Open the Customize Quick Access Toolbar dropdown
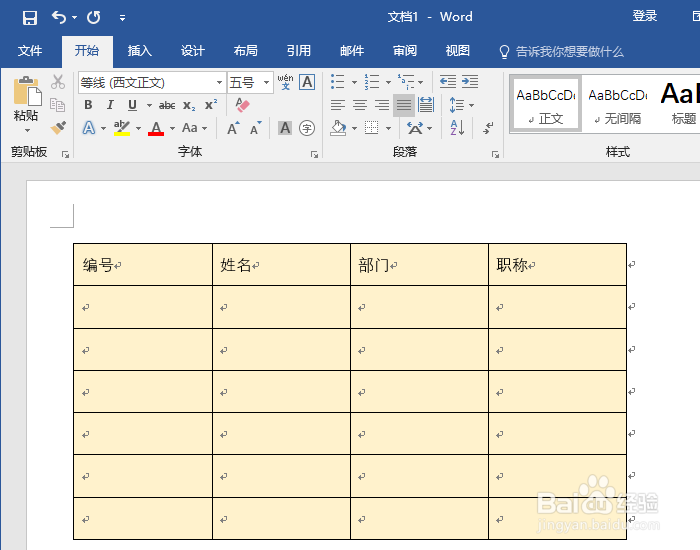700x550 pixels. point(122,18)
